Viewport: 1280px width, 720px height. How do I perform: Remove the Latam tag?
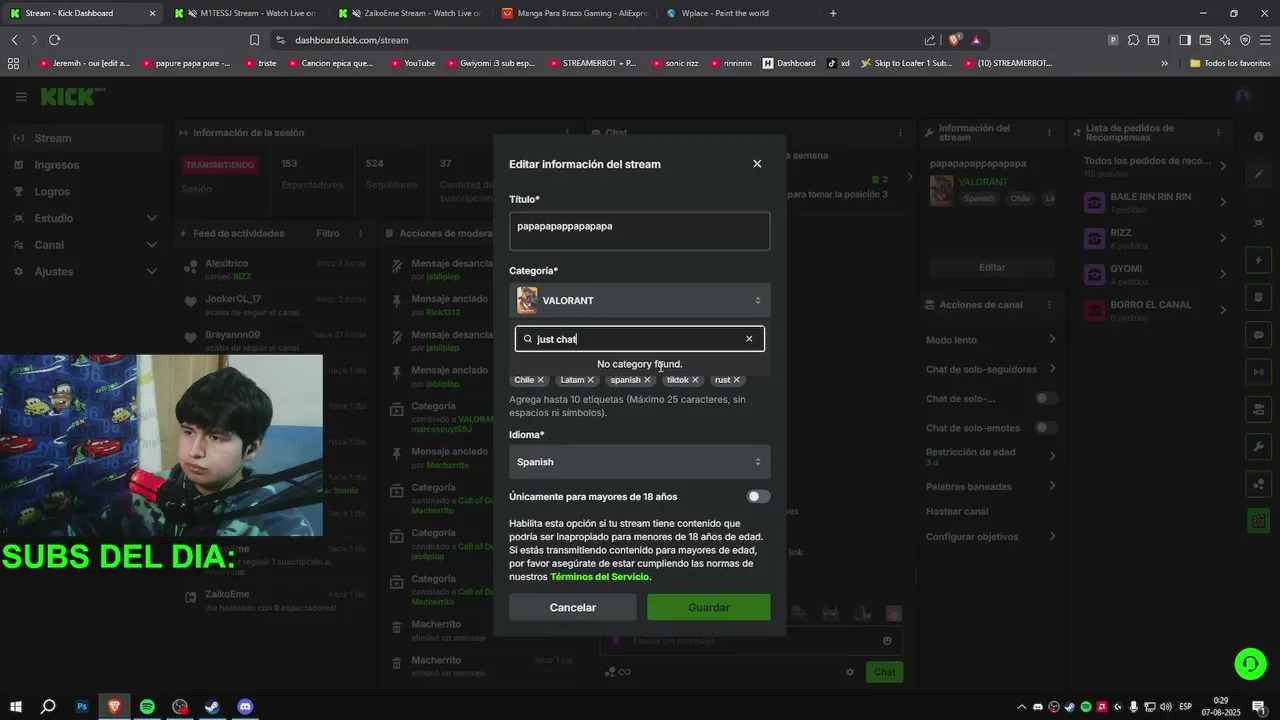pyautogui.click(x=591, y=380)
